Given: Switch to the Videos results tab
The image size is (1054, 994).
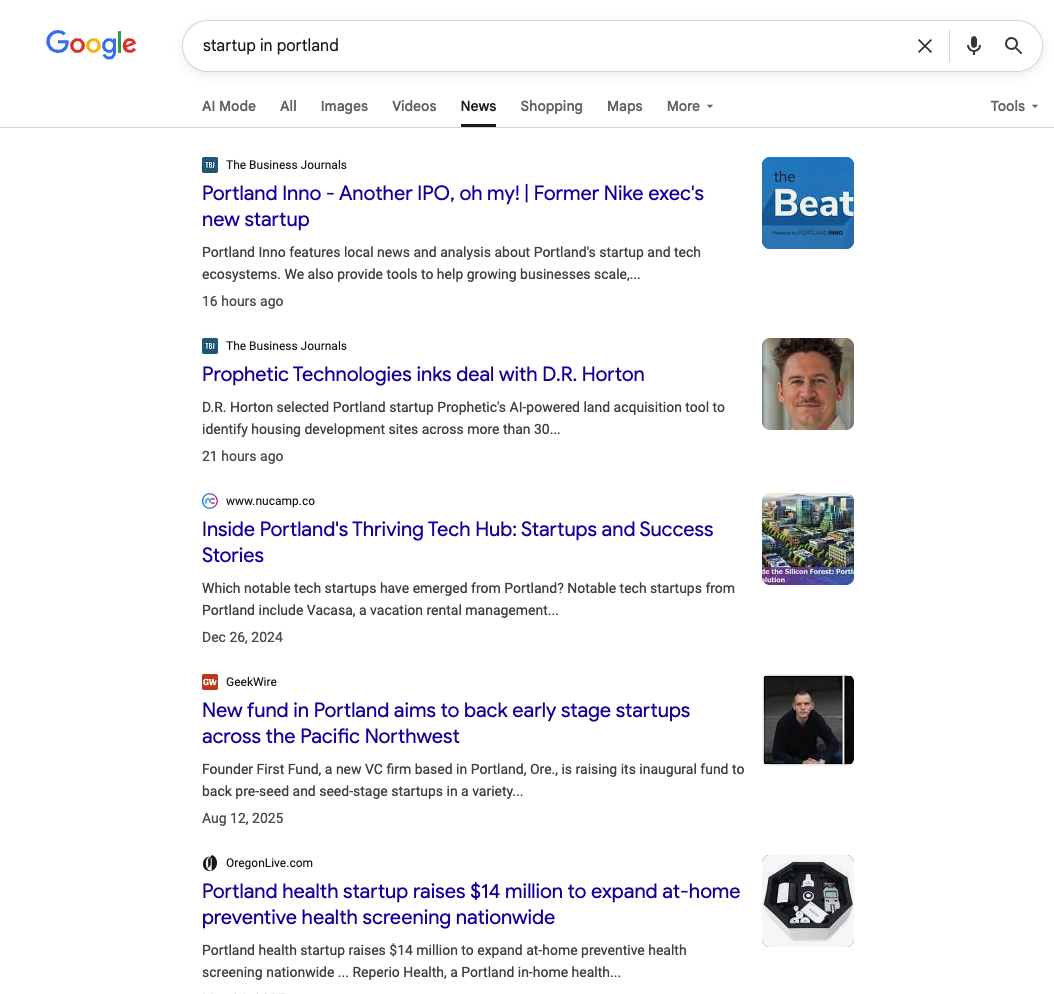Looking at the screenshot, I should tap(414, 106).
